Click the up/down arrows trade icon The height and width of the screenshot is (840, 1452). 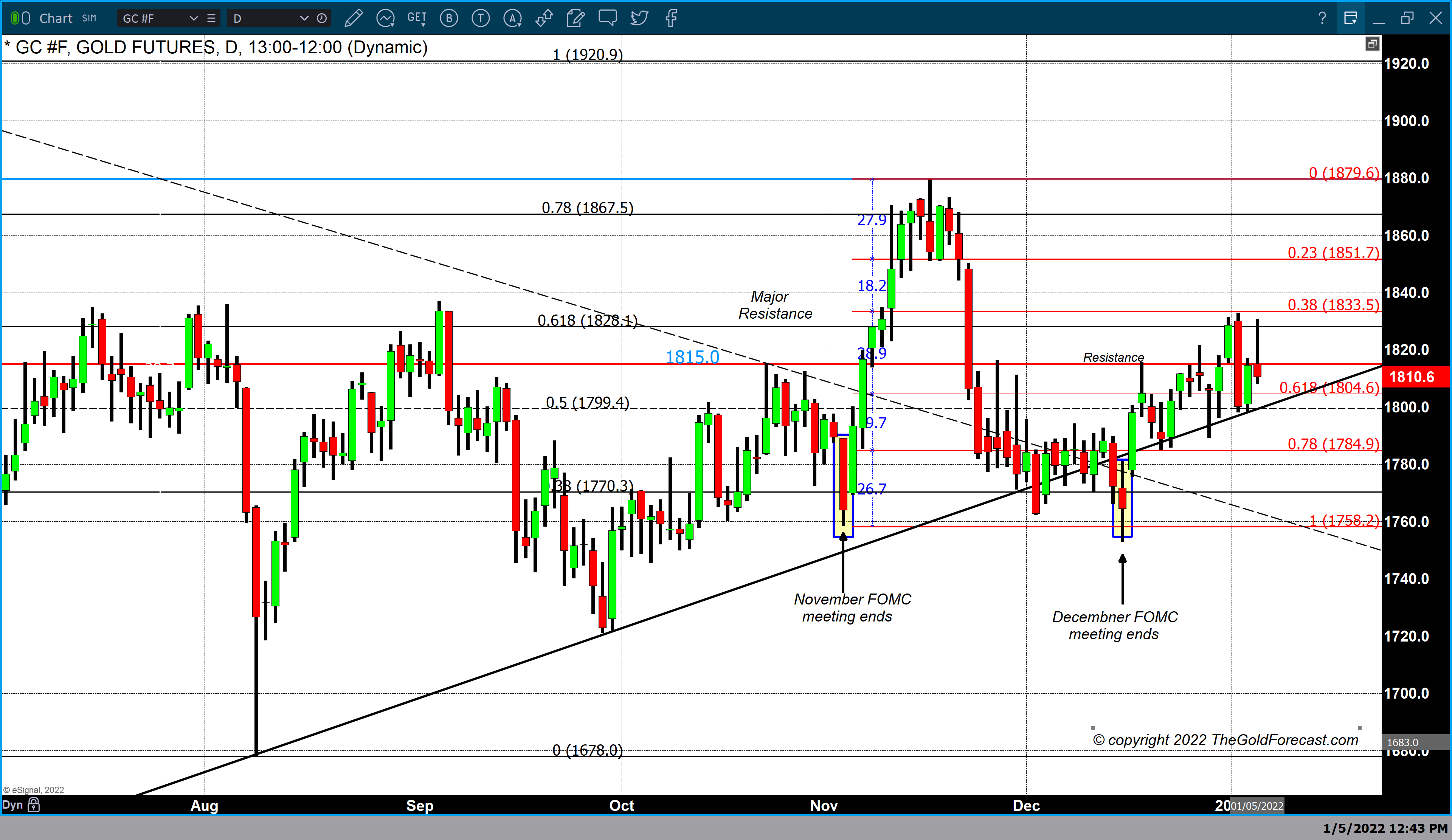click(x=544, y=19)
